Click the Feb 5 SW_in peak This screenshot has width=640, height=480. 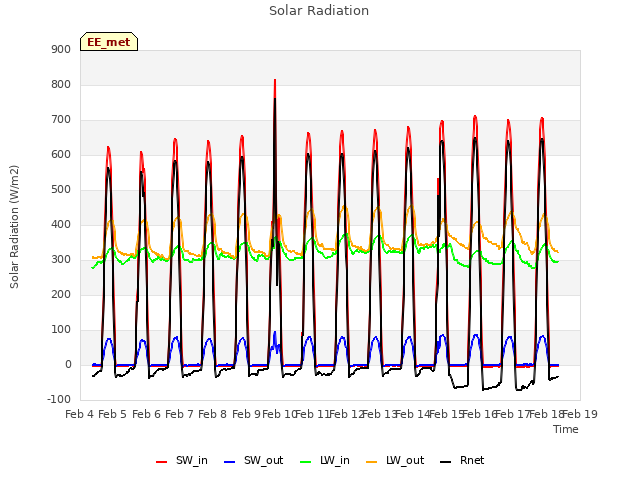(108, 148)
